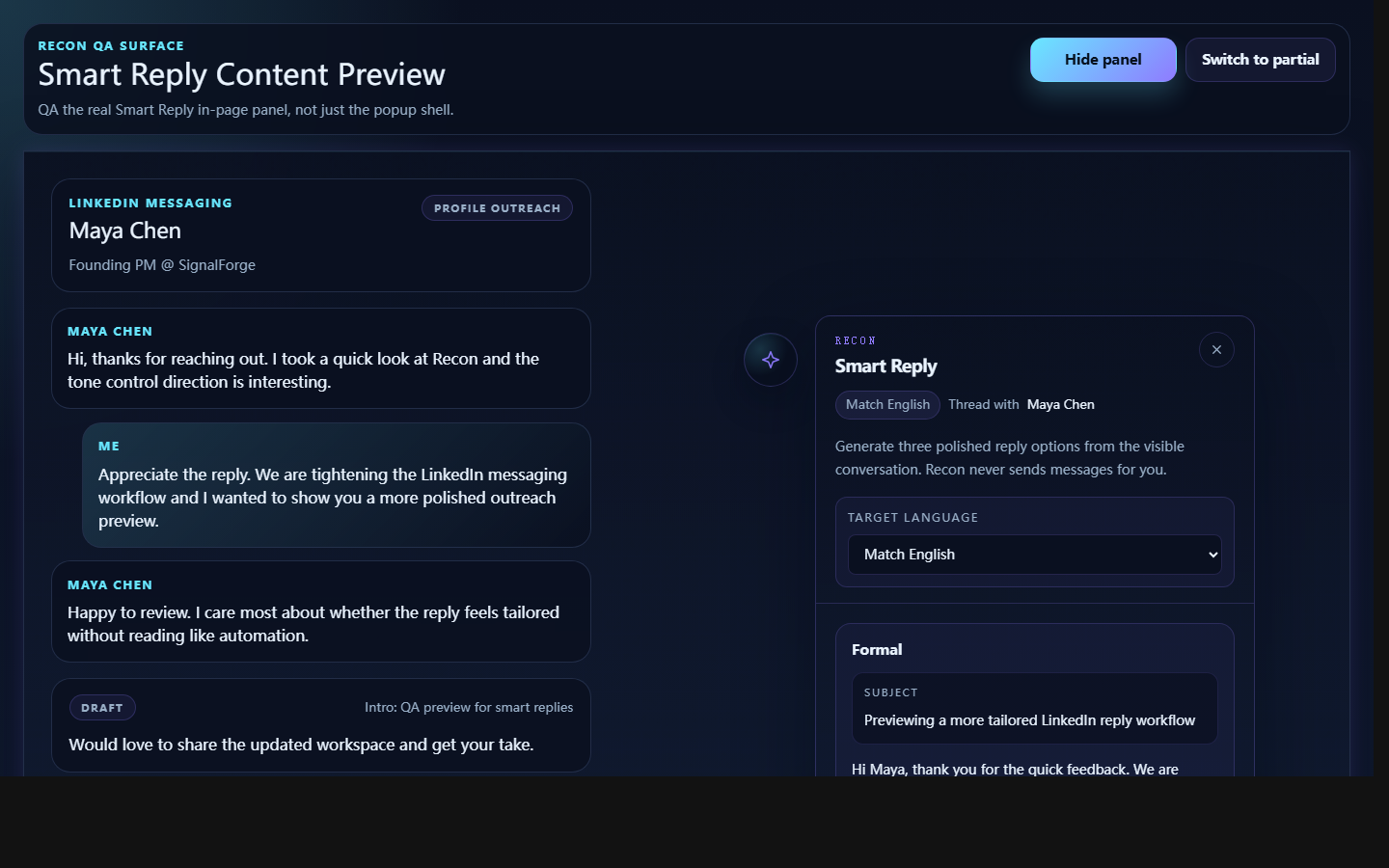Click the PROFILE OUTREACH badge
The image size is (1389, 868).
(x=497, y=207)
